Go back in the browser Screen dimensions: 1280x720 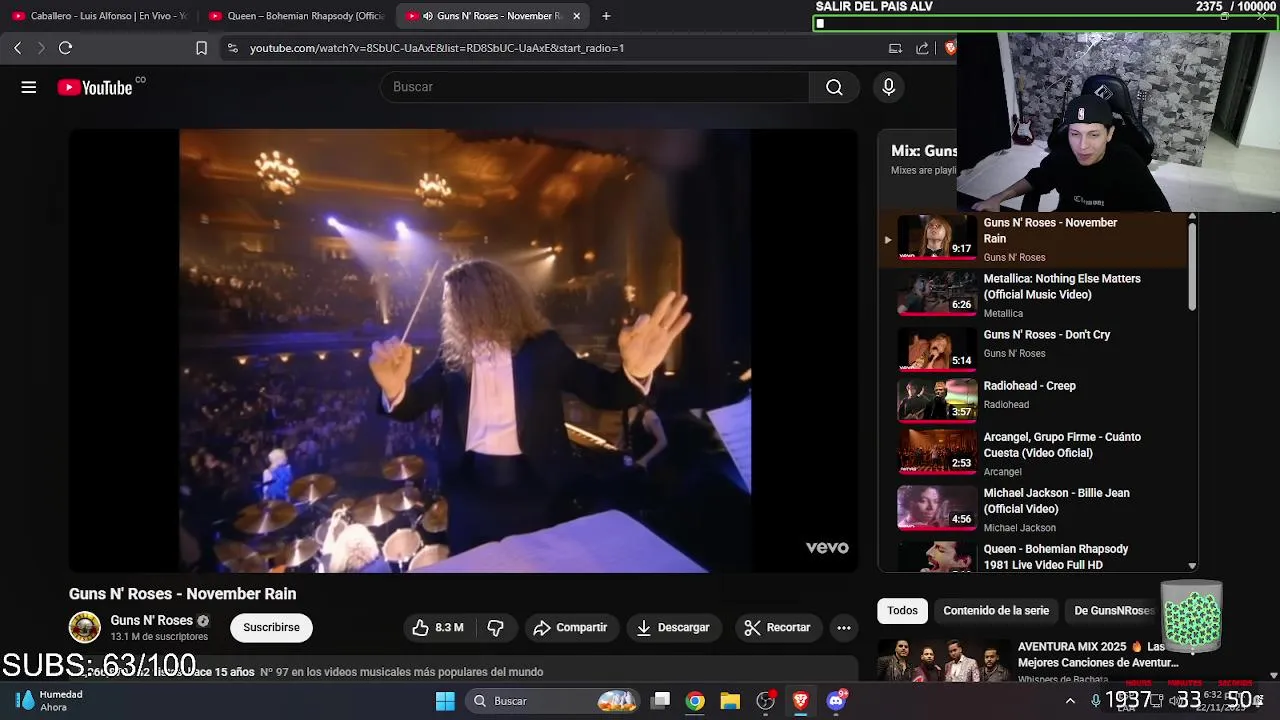pyautogui.click(x=17, y=48)
